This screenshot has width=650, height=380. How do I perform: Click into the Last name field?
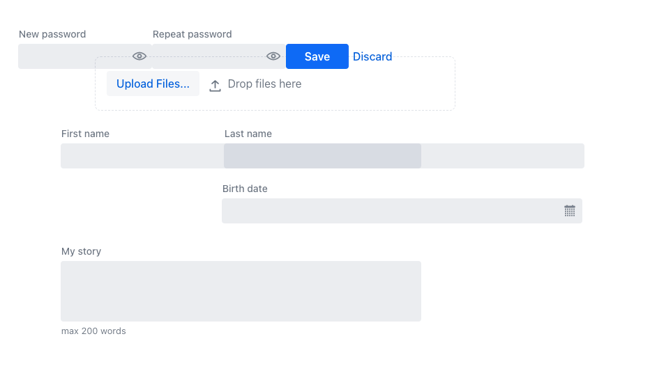[404, 156]
